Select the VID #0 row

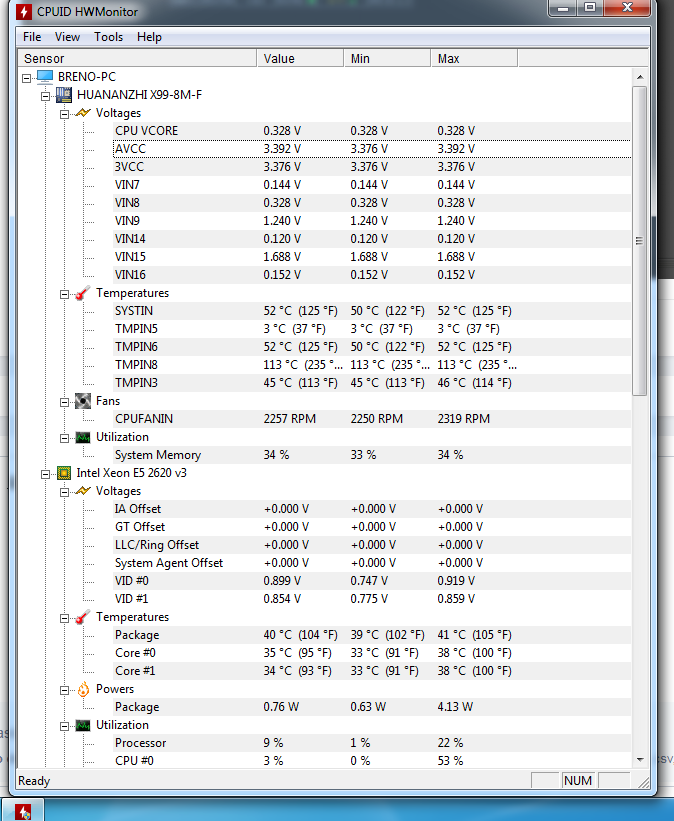tap(372, 581)
